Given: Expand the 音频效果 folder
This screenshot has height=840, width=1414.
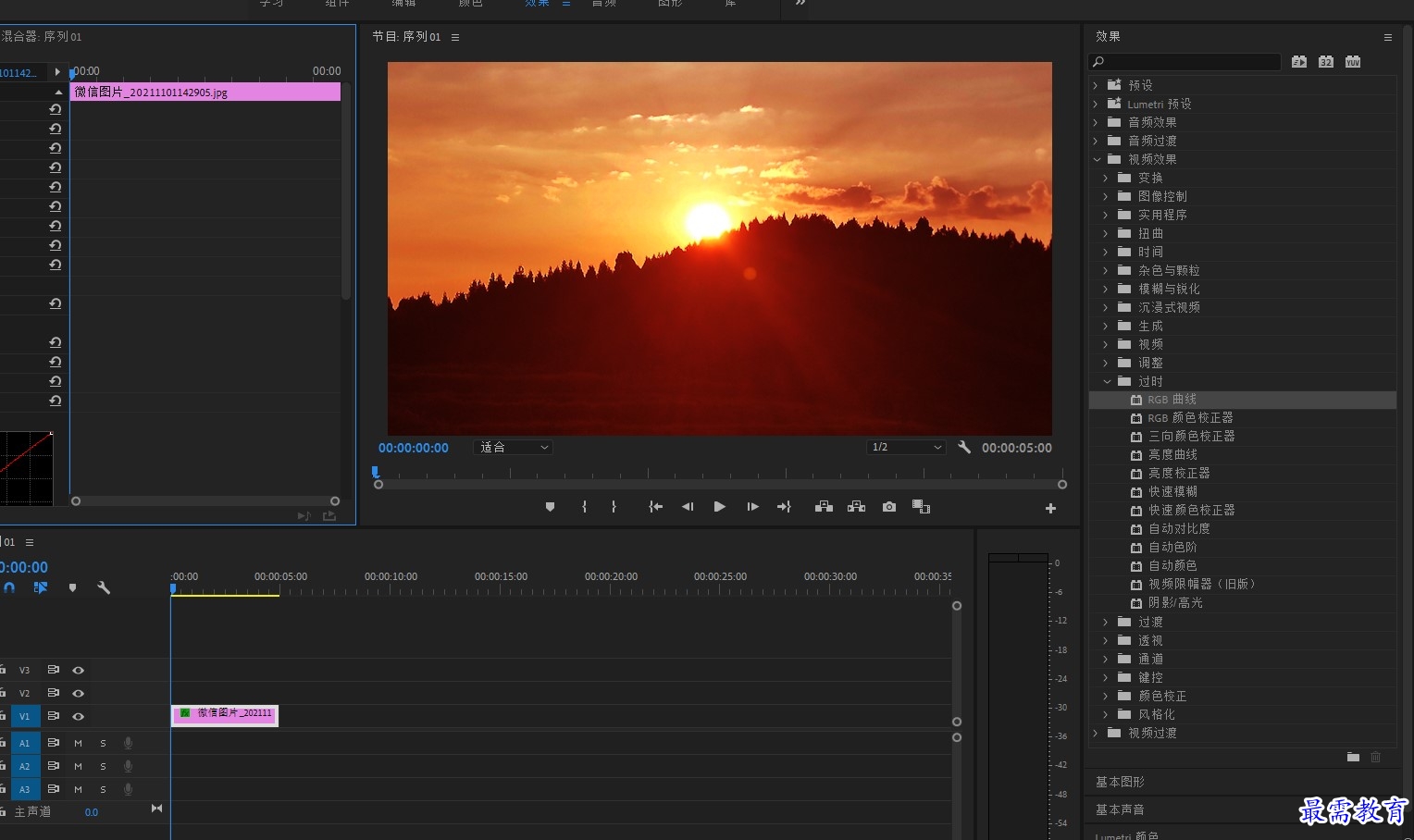Looking at the screenshot, I should click(x=1096, y=122).
